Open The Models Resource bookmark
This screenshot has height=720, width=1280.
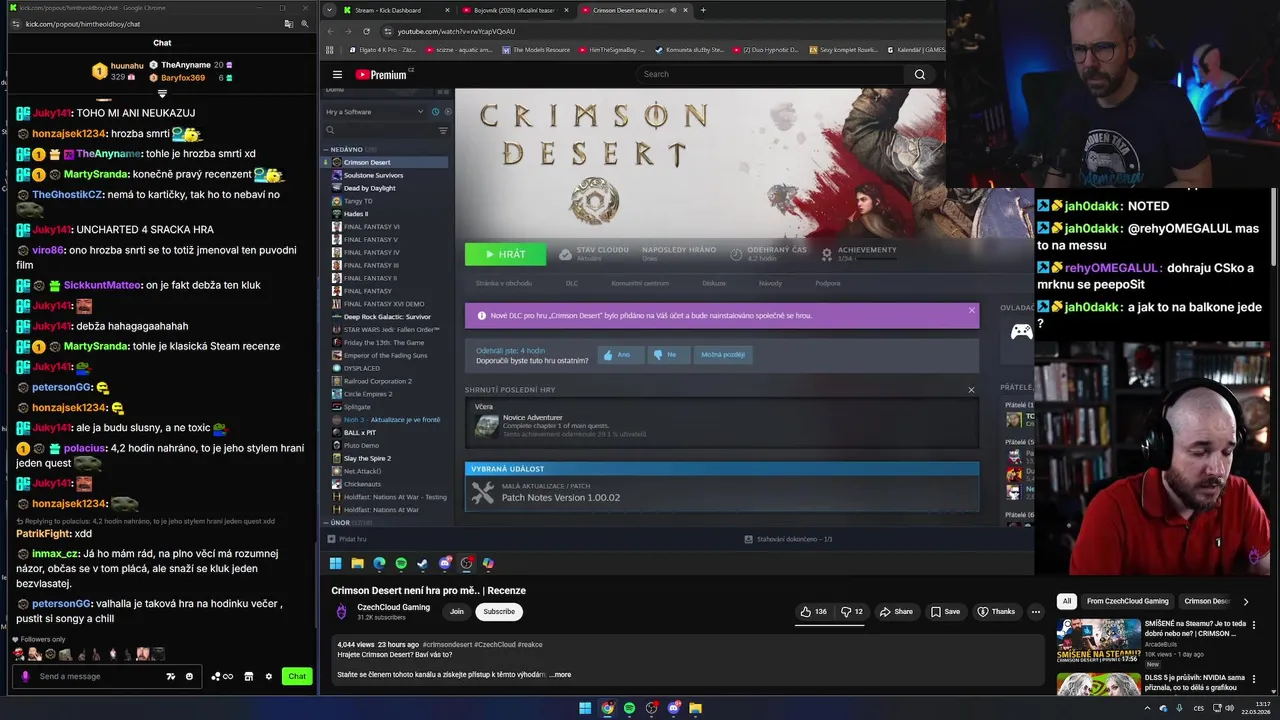pos(536,49)
